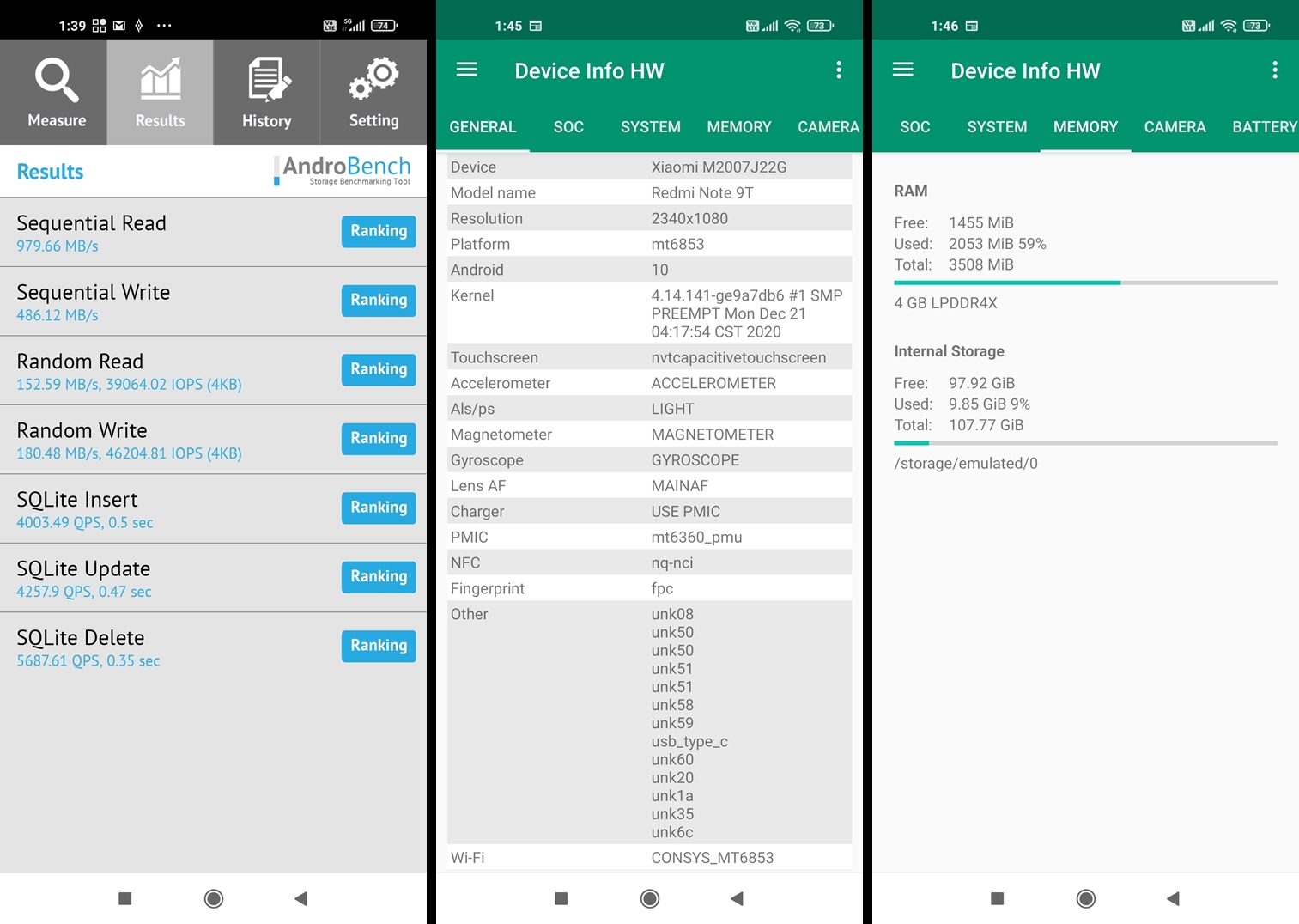
Task: Select the '107.77 GiB' total storage value
Action: 986,425
